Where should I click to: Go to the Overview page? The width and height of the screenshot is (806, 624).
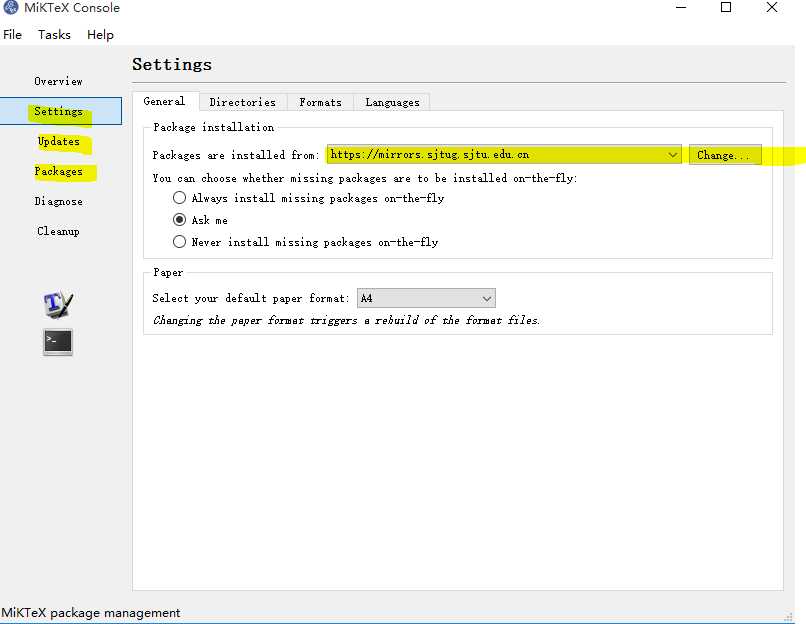[58, 81]
